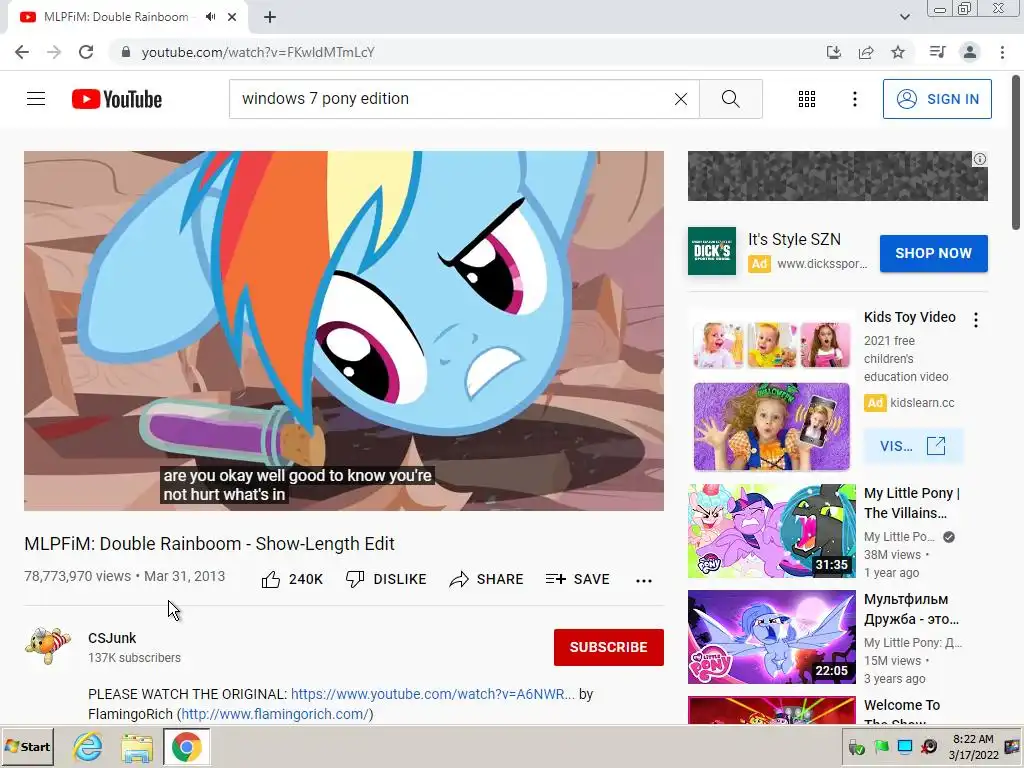Click the SIGN IN button
The height and width of the screenshot is (768, 1024).
(937, 99)
